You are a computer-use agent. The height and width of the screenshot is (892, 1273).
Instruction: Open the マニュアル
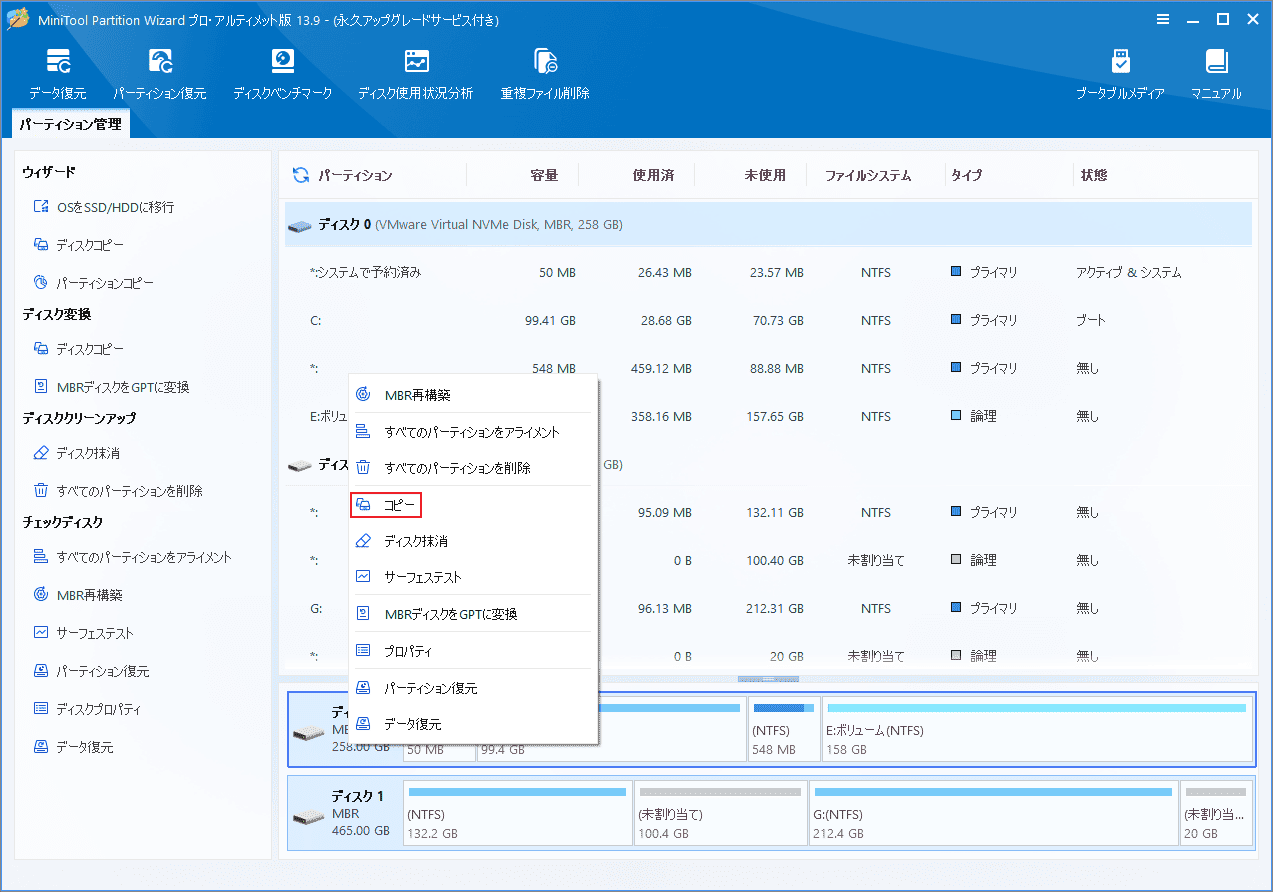[x=1216, y=73]
